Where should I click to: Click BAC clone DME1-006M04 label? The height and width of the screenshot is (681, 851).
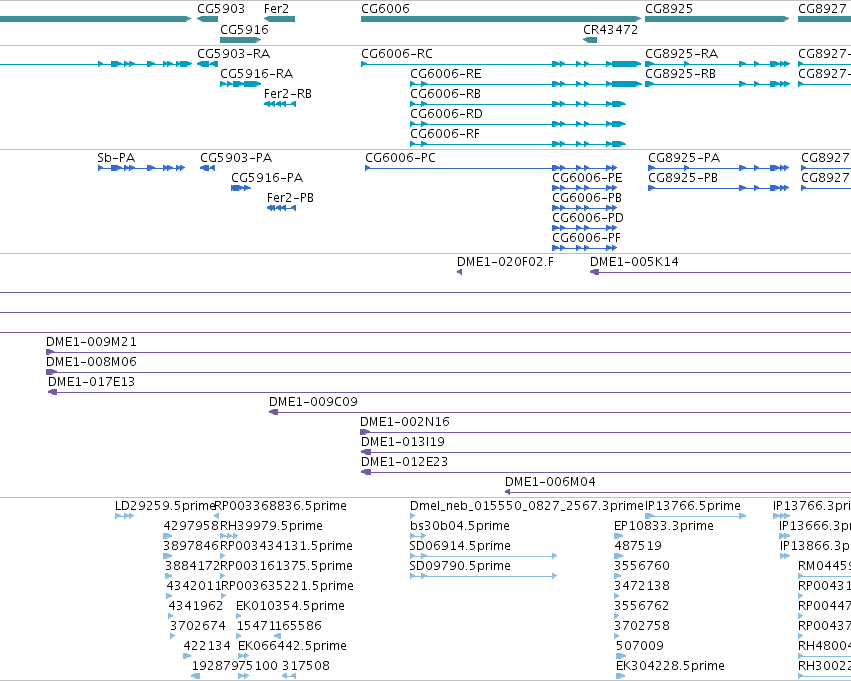(550, 482)
